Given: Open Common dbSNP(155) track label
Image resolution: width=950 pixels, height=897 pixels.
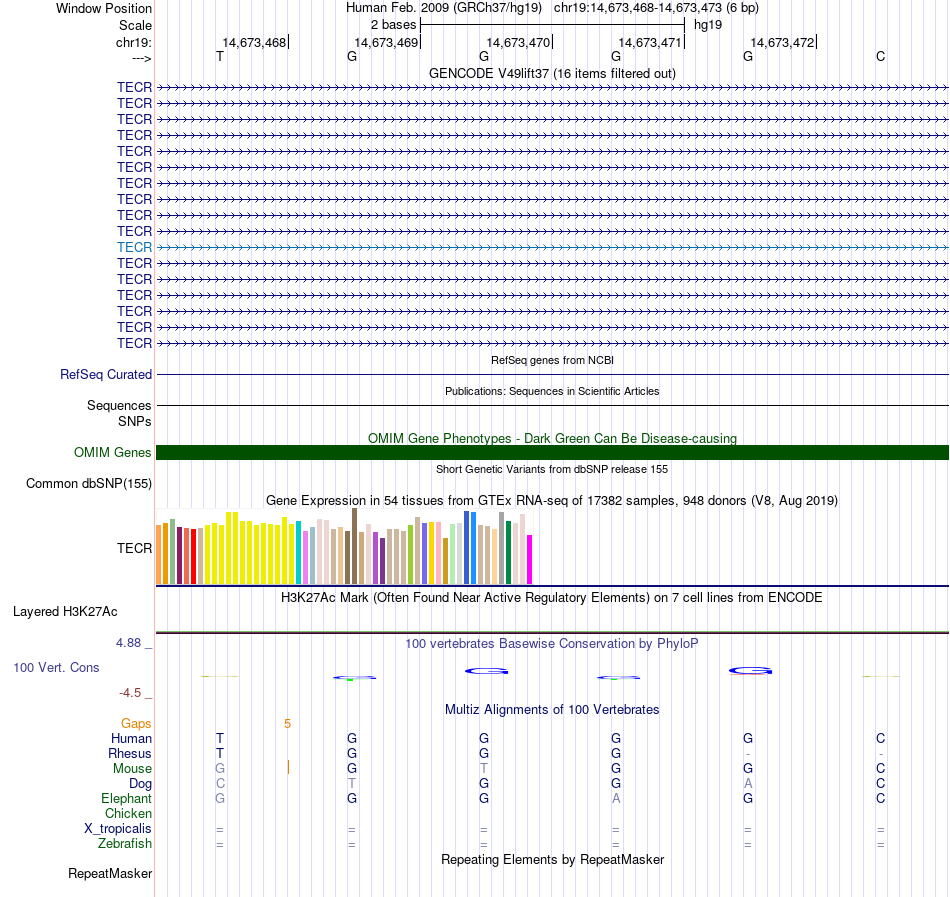Looking at the screenshot, I should [89, 483].
